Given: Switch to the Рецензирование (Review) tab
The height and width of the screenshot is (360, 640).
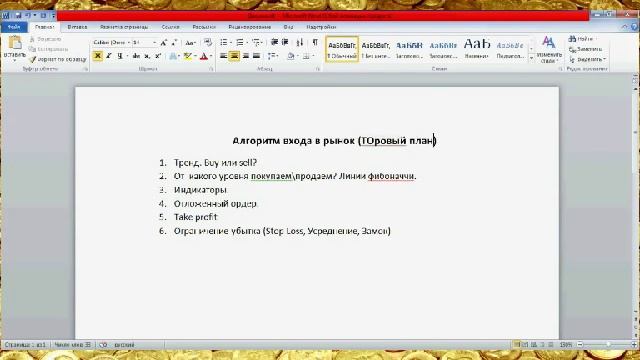Looking at the screenshot, I should 249,27.
